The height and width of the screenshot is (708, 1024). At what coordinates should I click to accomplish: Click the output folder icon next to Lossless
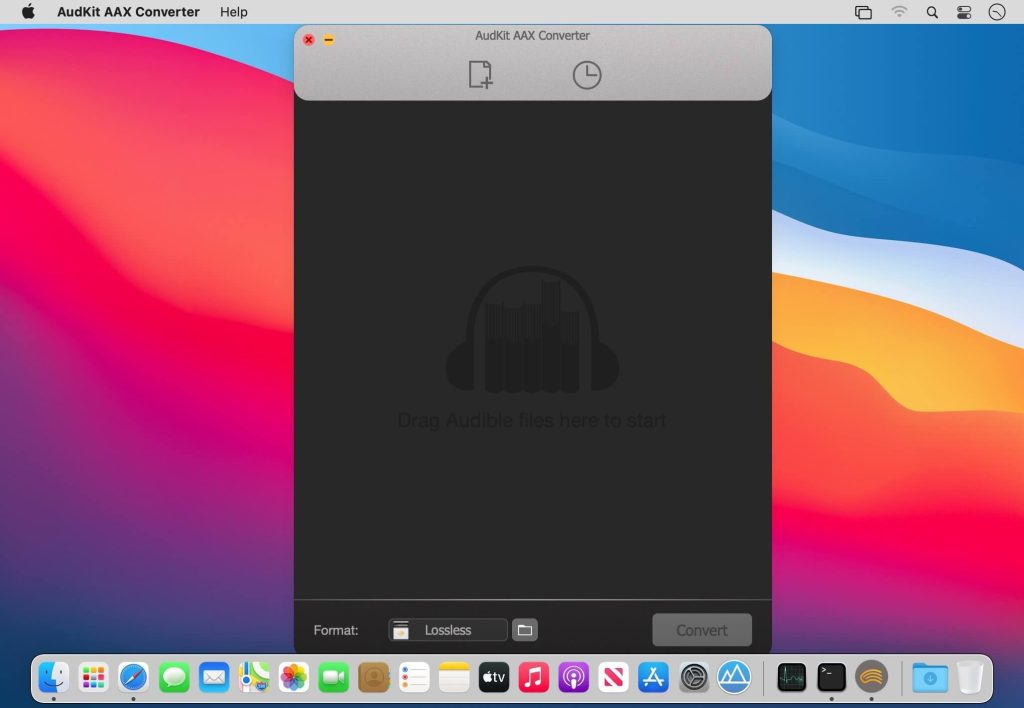[524, 630]
